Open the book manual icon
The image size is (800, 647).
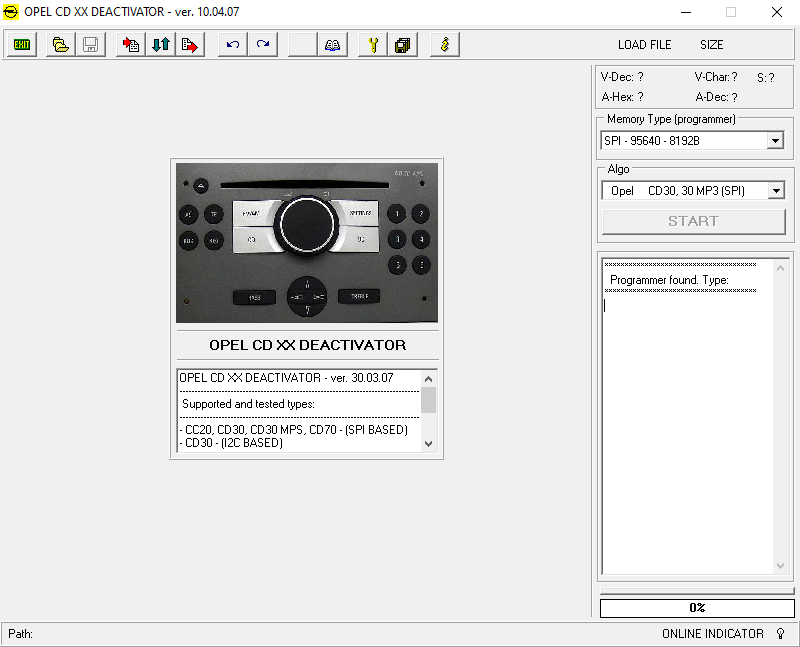pyautogui.click(x=333, y=44)
